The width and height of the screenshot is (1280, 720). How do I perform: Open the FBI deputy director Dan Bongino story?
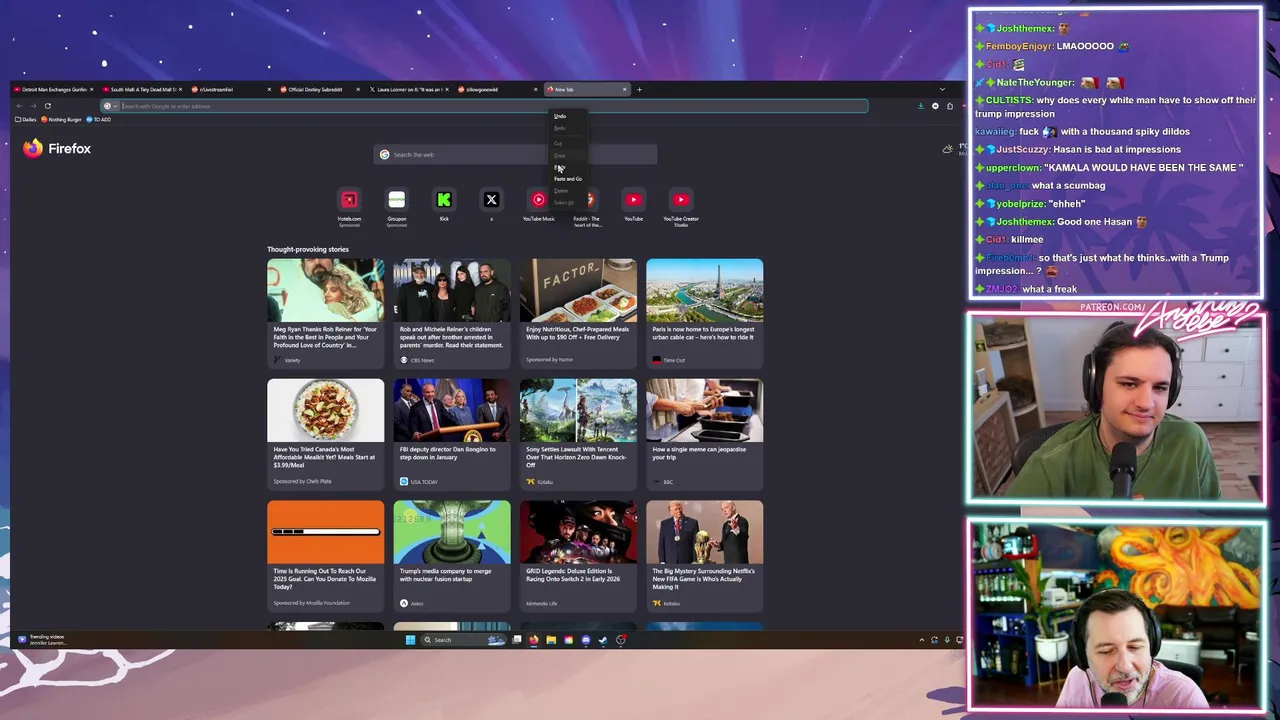(452, 433)
